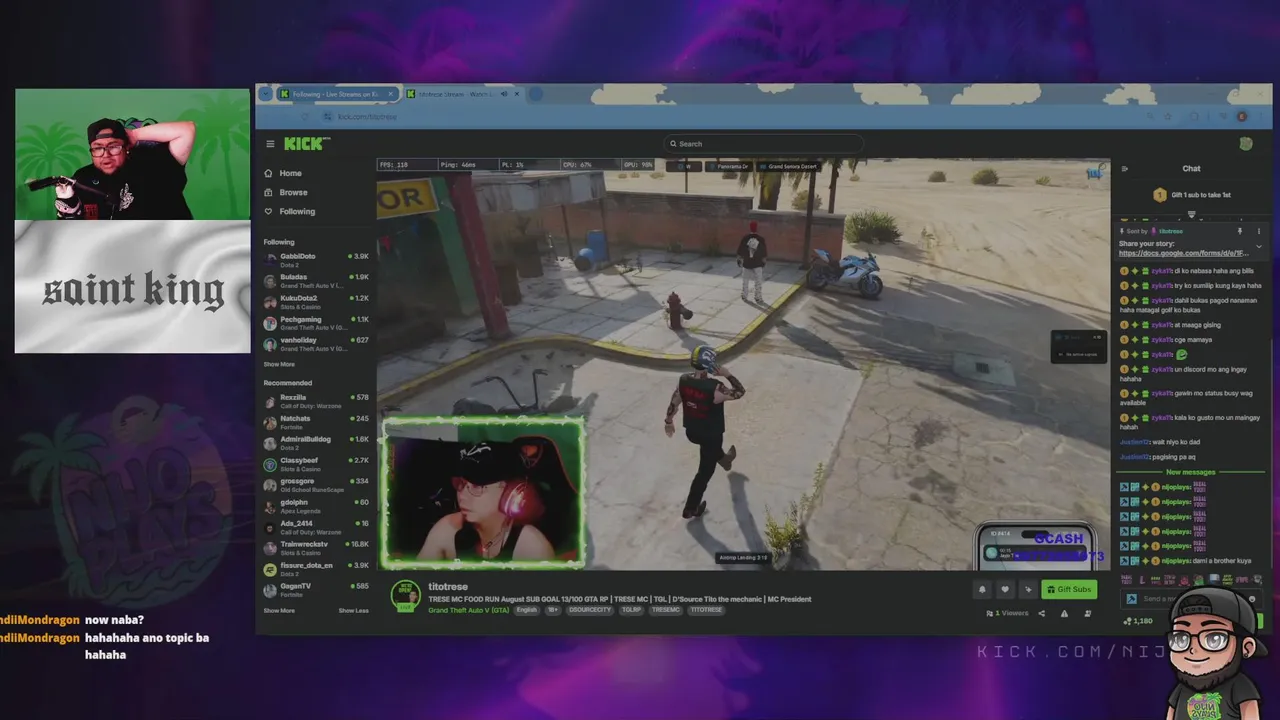Open the GabbiDoto channel
The height and width of the screenshot is (720, 1280).
[316, 259]
